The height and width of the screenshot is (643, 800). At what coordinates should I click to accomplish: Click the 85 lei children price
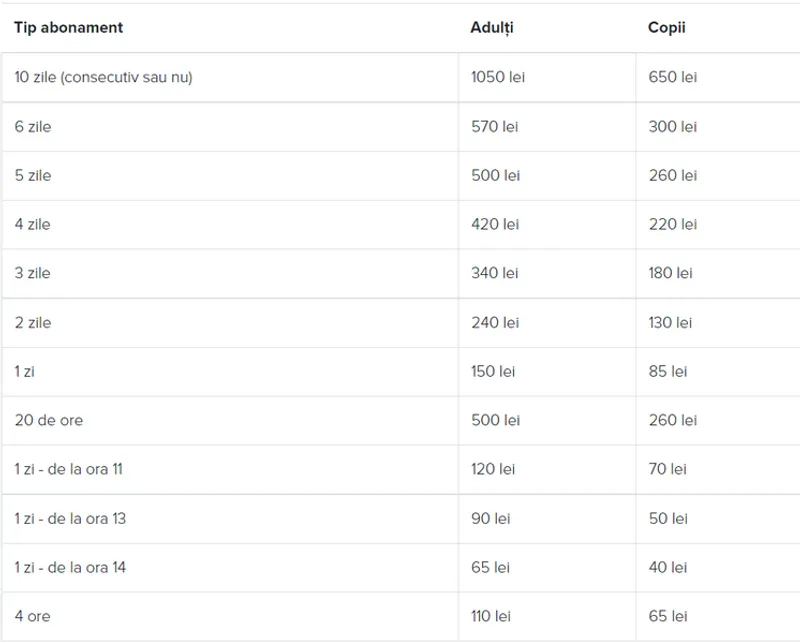tap(667, 371)
